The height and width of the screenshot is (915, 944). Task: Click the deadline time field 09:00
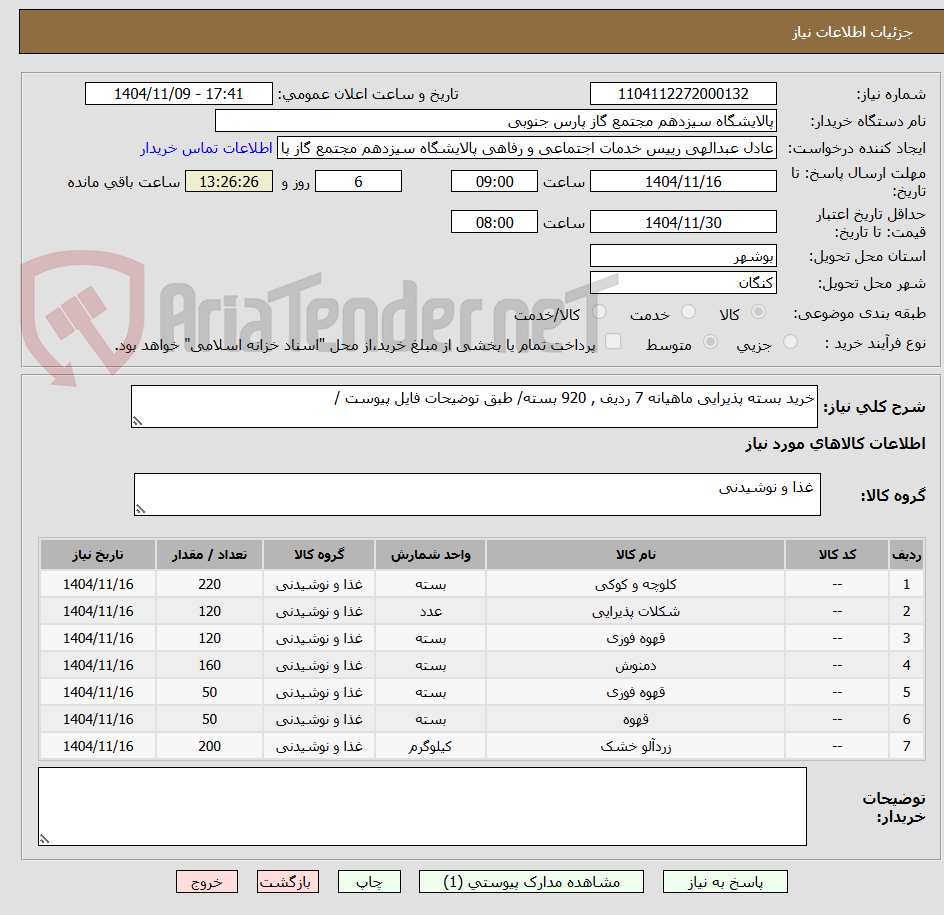tap(494, 181)
